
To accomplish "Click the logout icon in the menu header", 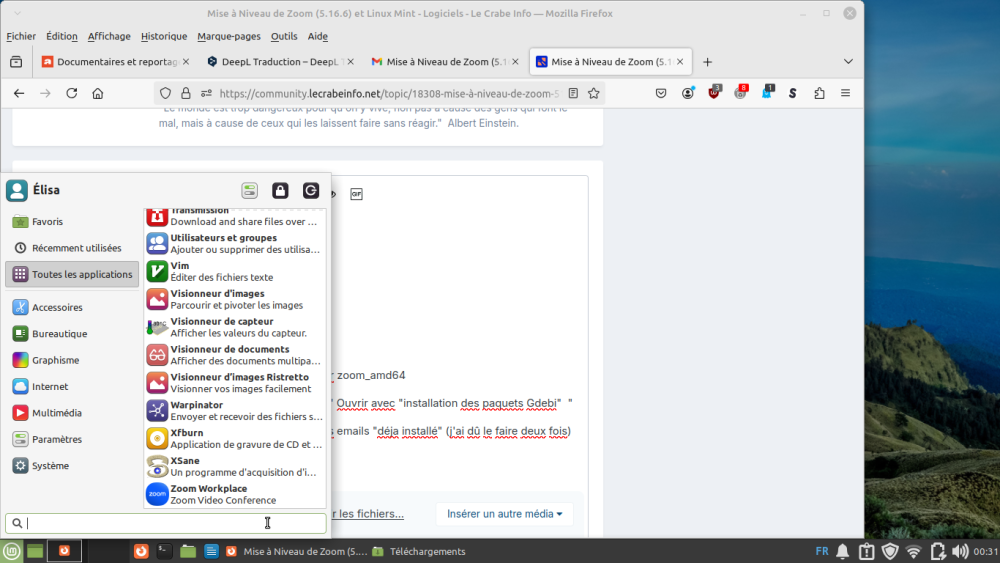I will pos(311,190).
